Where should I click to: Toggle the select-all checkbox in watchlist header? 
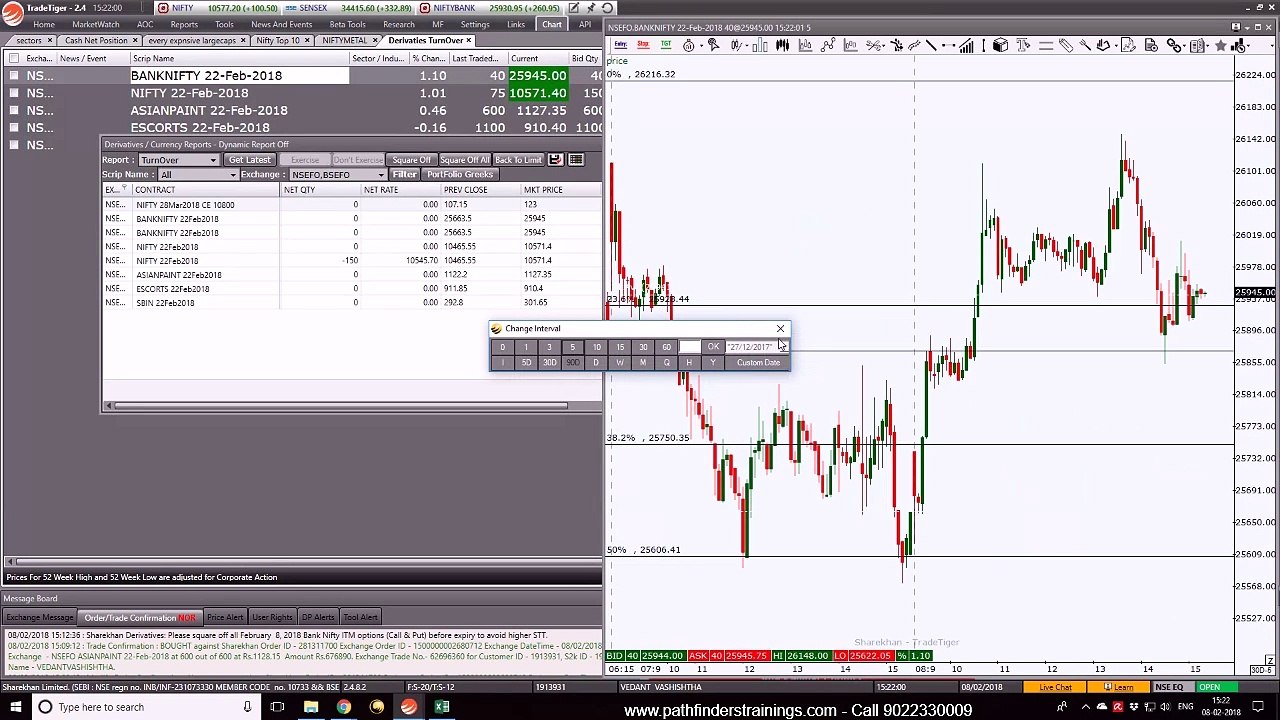click(13, 58)
